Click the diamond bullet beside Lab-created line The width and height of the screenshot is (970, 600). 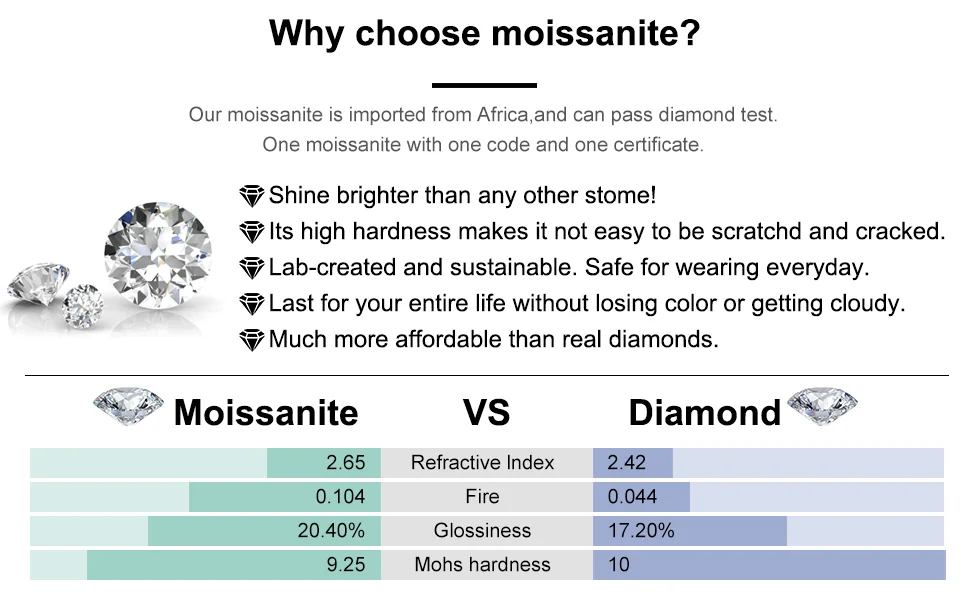click(x=251, y=268)
